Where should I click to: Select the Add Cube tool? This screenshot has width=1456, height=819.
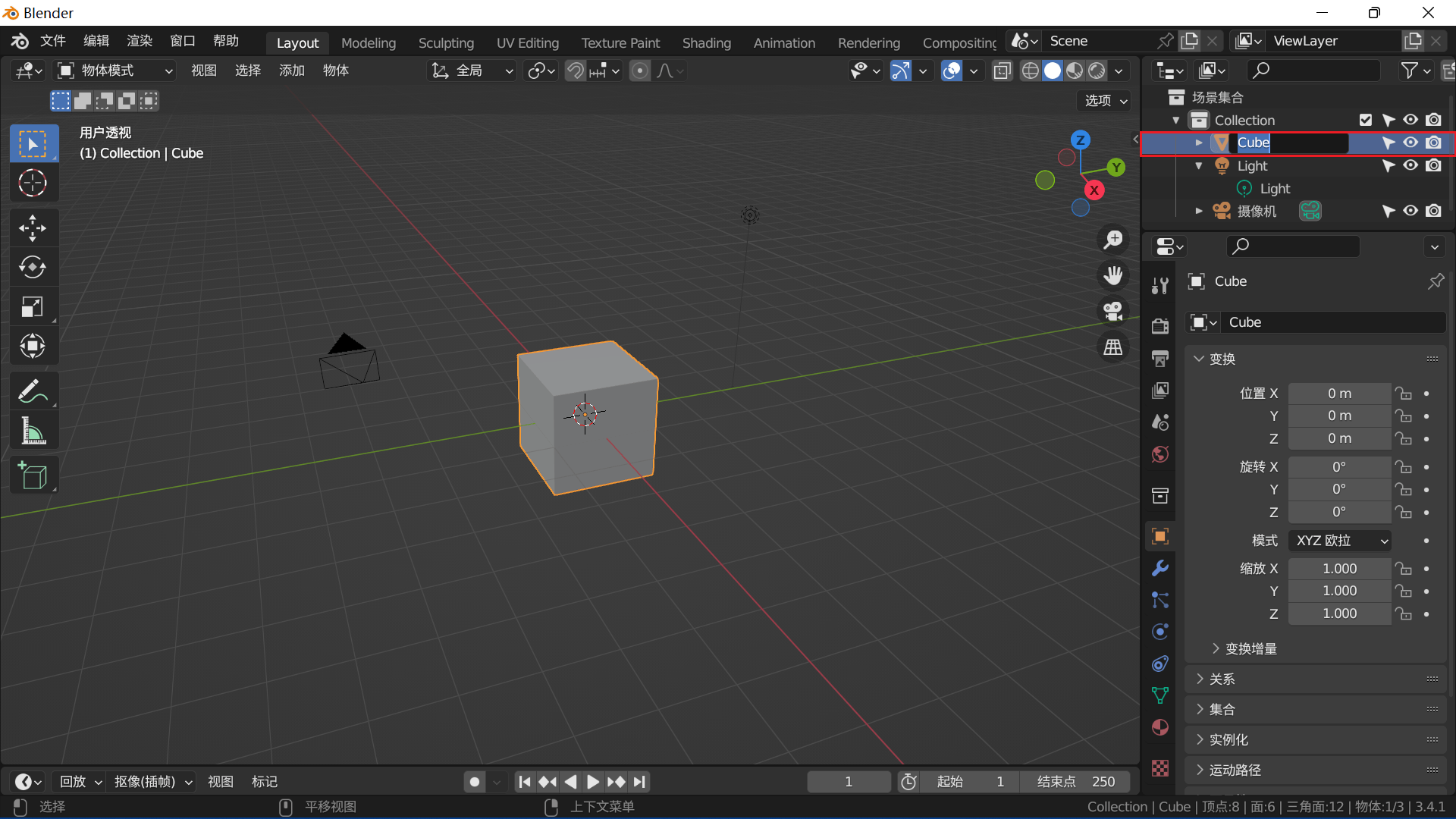click(x=33, y=475)
